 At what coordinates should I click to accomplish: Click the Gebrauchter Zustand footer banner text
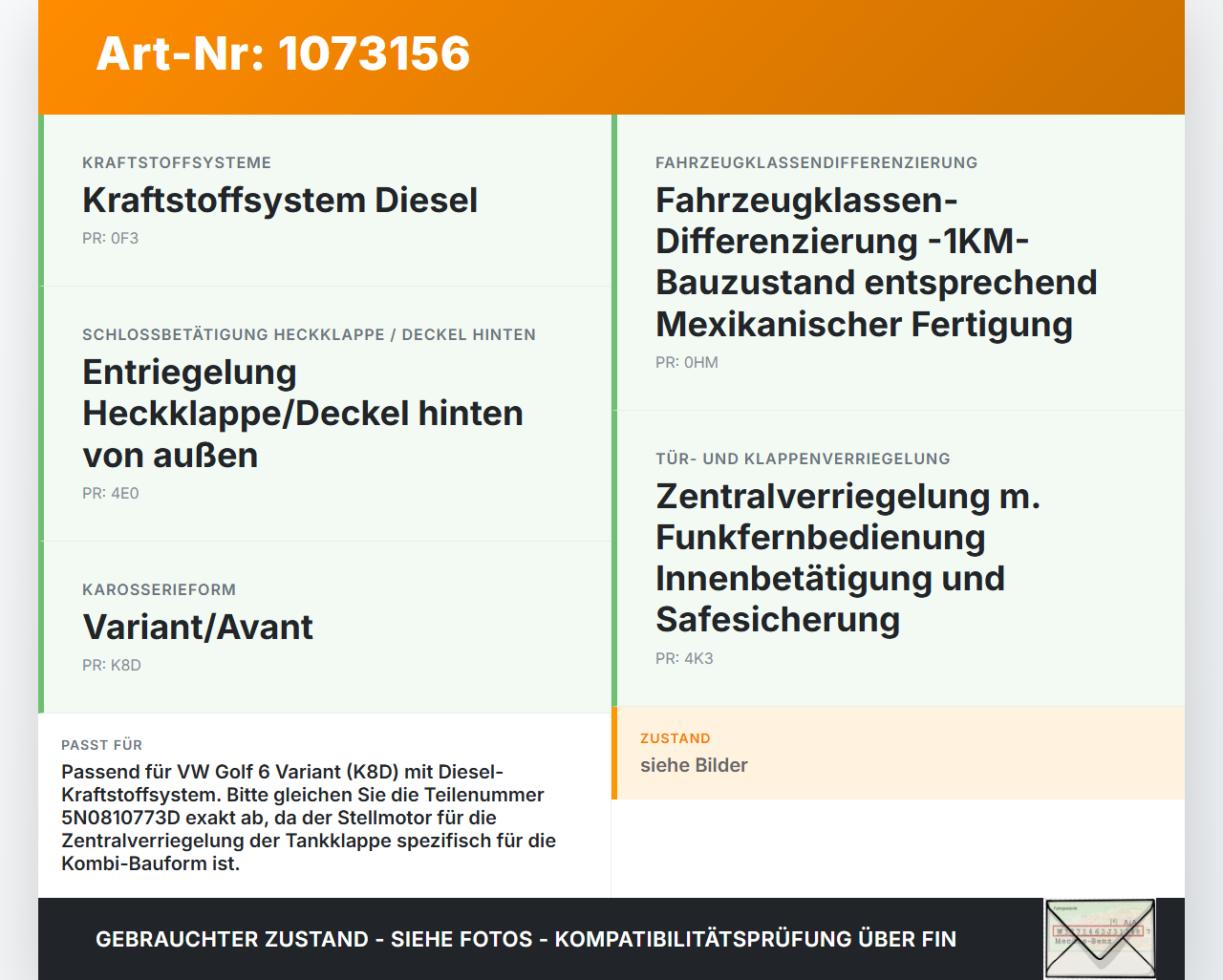click(x=526, y=939)
